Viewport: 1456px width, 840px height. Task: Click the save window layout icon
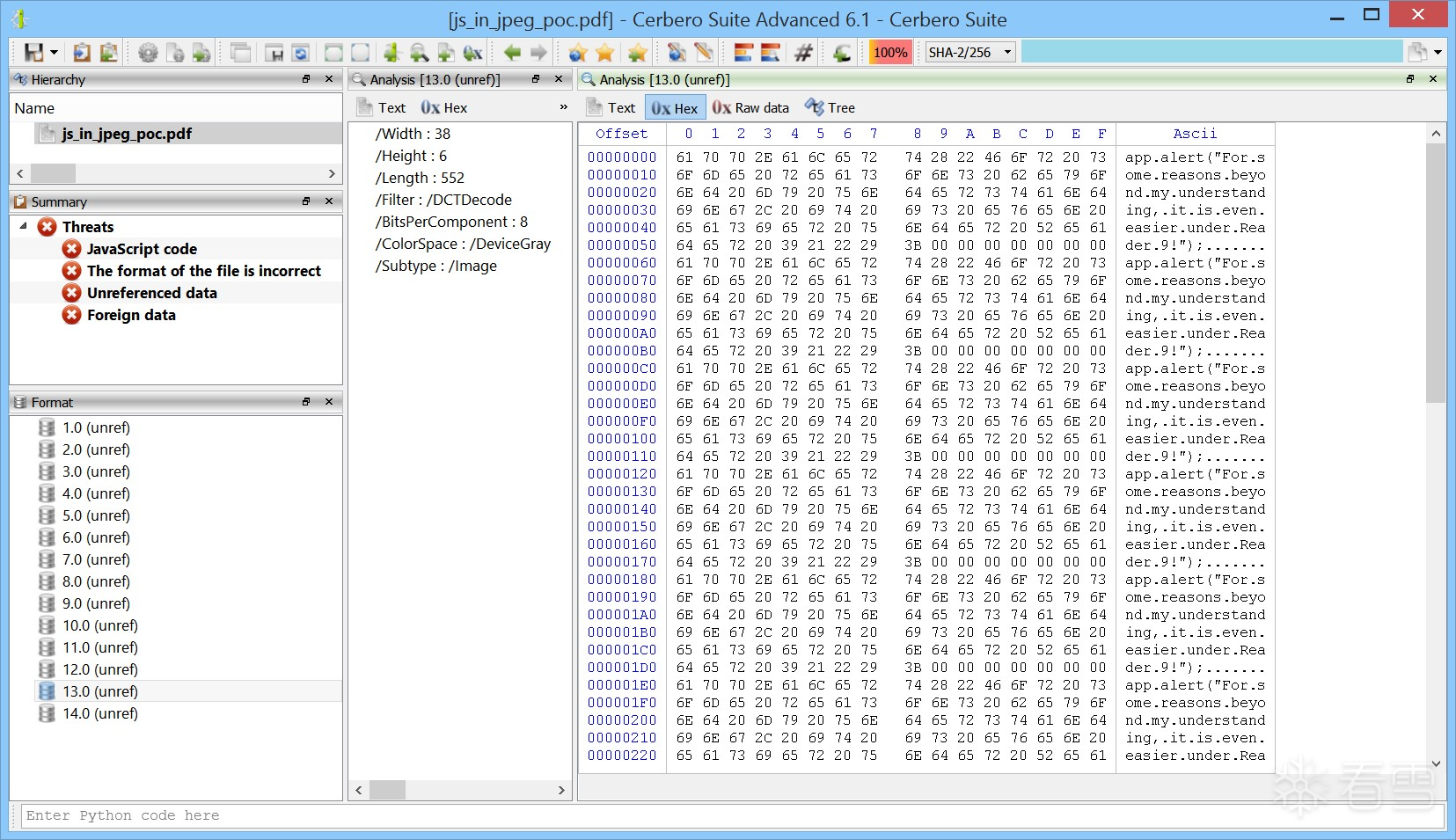274,53
